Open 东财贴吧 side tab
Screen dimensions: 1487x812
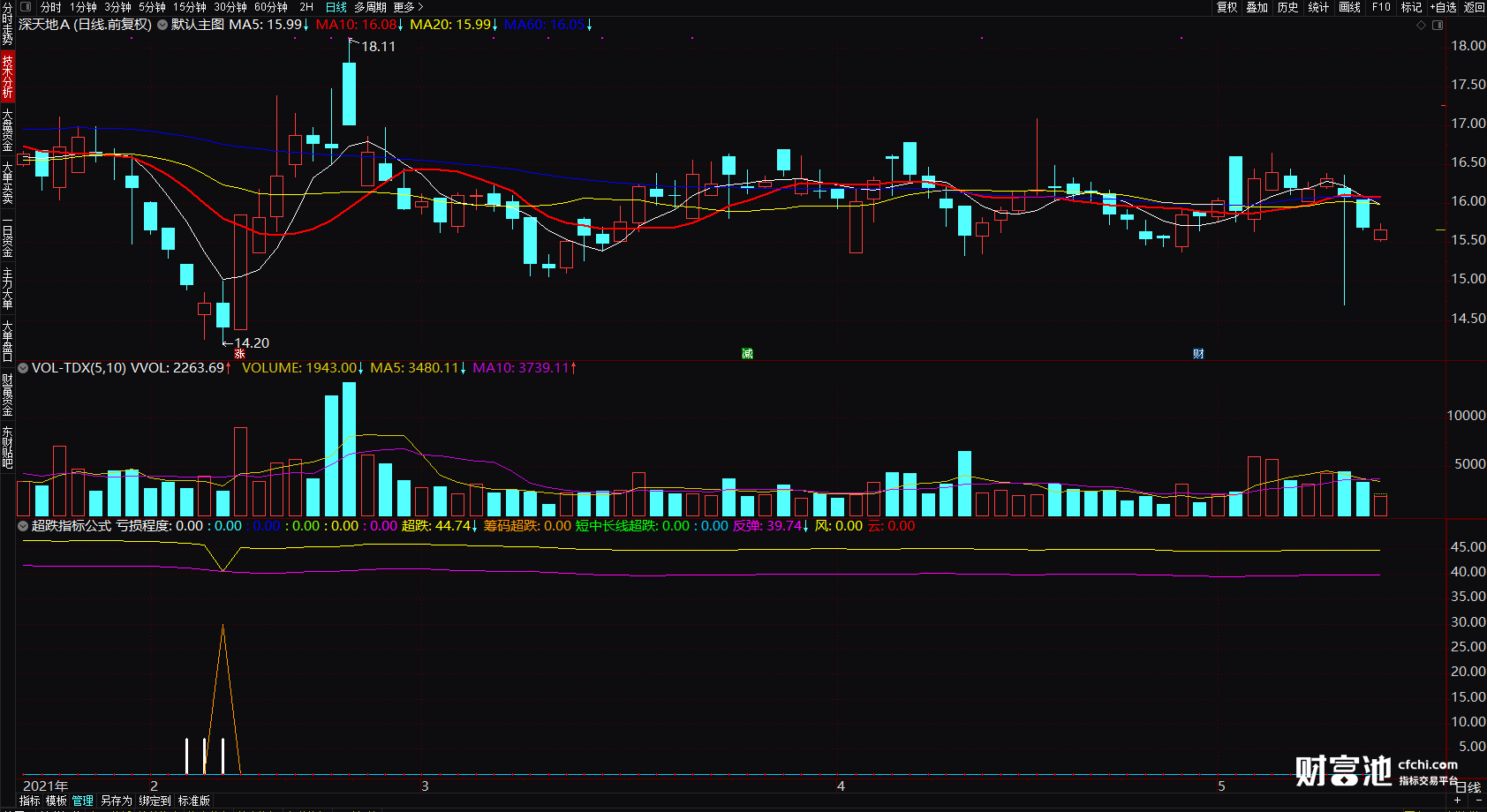(x=7, y=447)
